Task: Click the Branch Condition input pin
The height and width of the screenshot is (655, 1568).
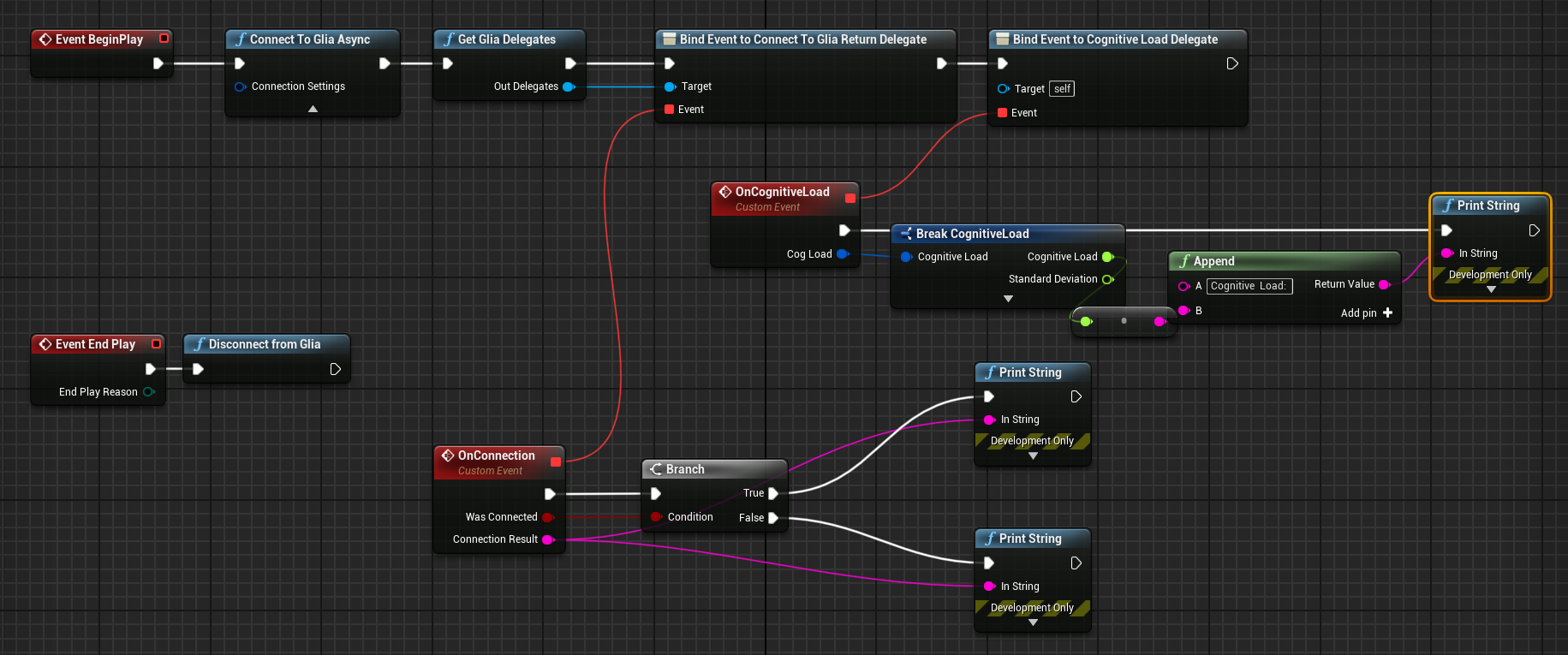Action: click(656, 517)
